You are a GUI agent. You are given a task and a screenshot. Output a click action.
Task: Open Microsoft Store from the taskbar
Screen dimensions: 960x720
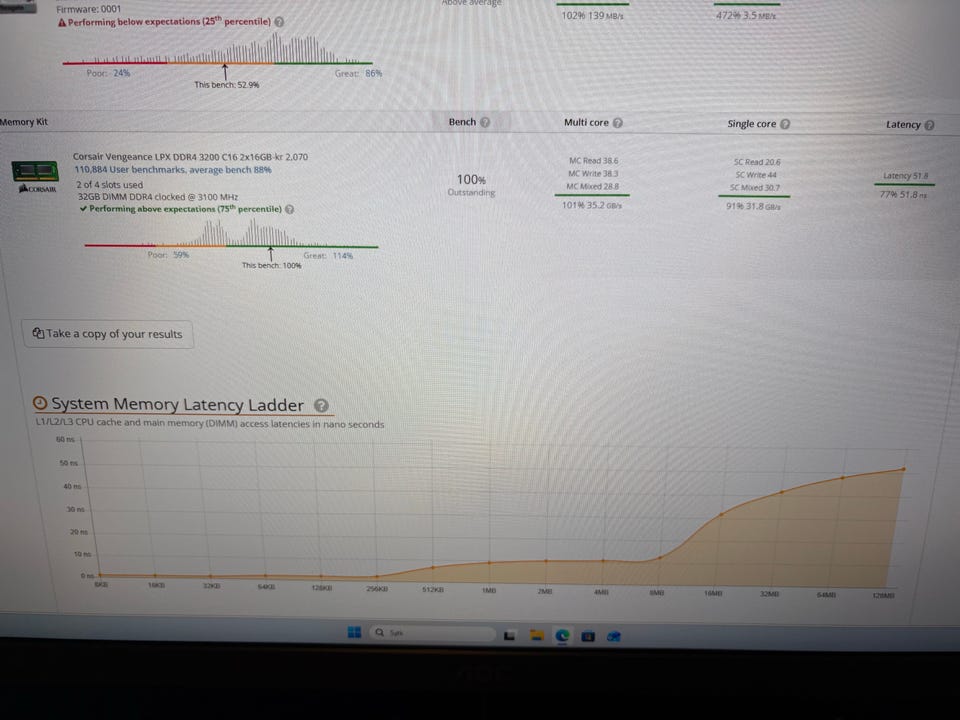tap(588, 636)
